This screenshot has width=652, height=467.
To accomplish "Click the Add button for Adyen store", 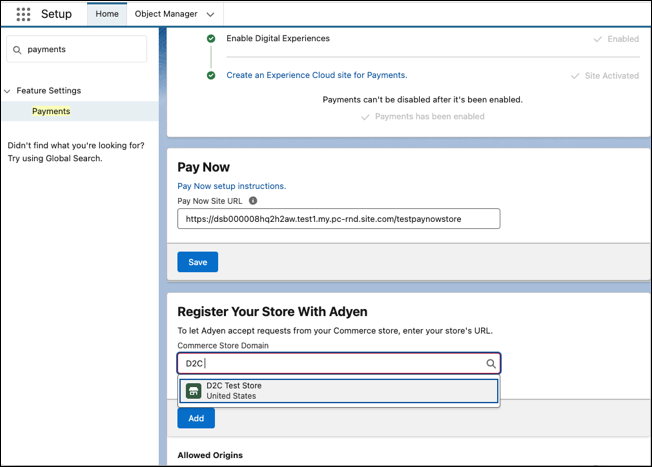I will point(196,418).
